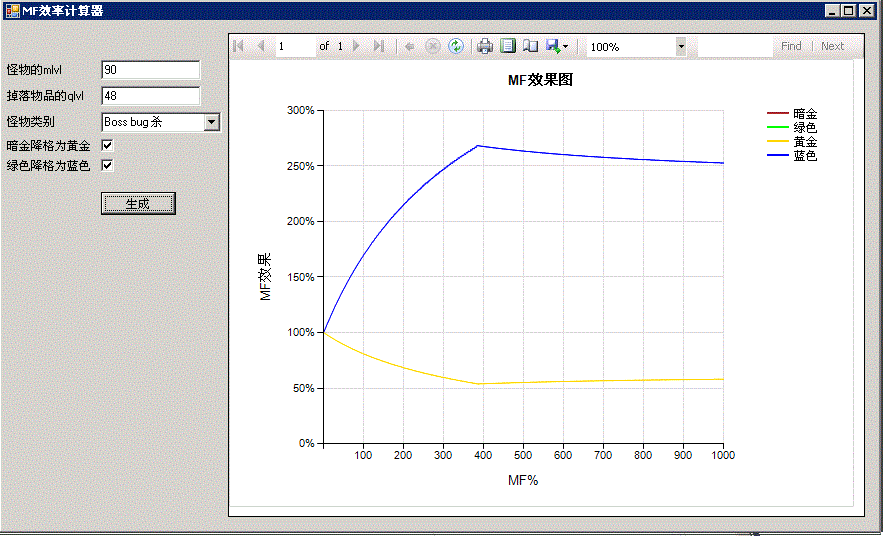Click the First Page navigation icon
Image resolution: width=883 pixels, height=536 pixels.
[x=238, y=46]
